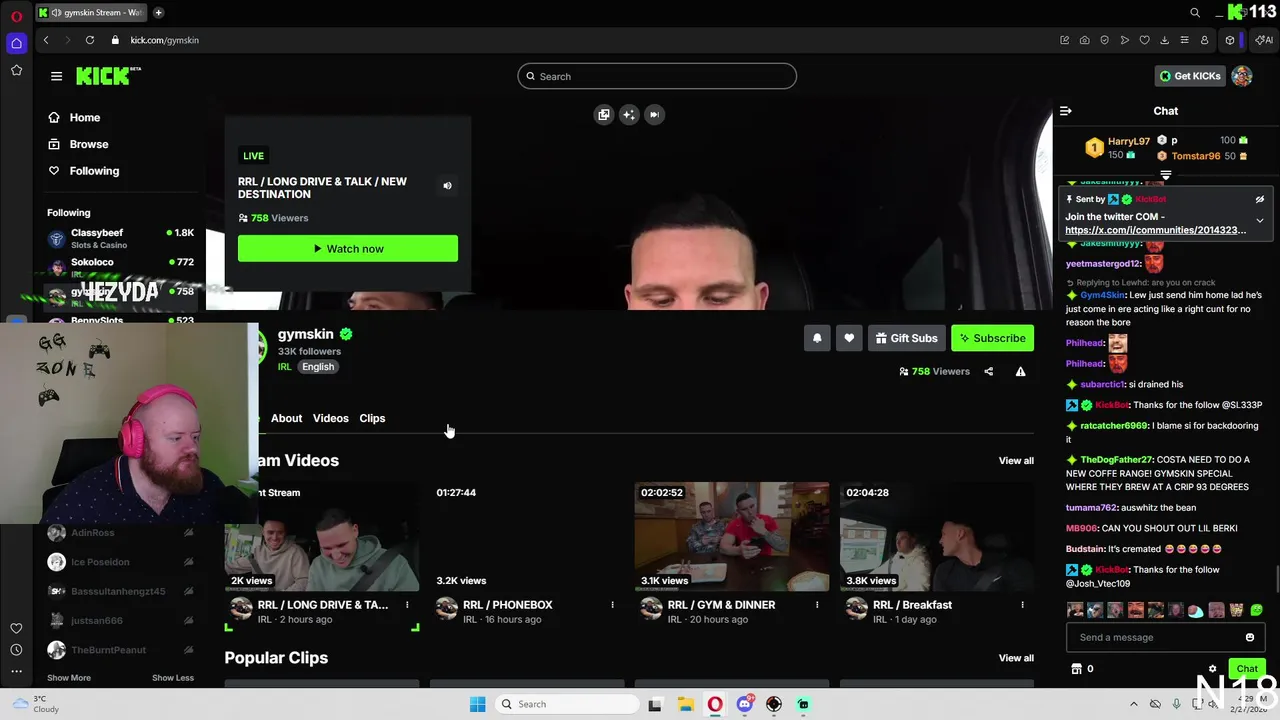Screen dimensions: 1280x720
Task: Click the green Chat send button
Action: pyautogui.click(x=1247, y=669)
